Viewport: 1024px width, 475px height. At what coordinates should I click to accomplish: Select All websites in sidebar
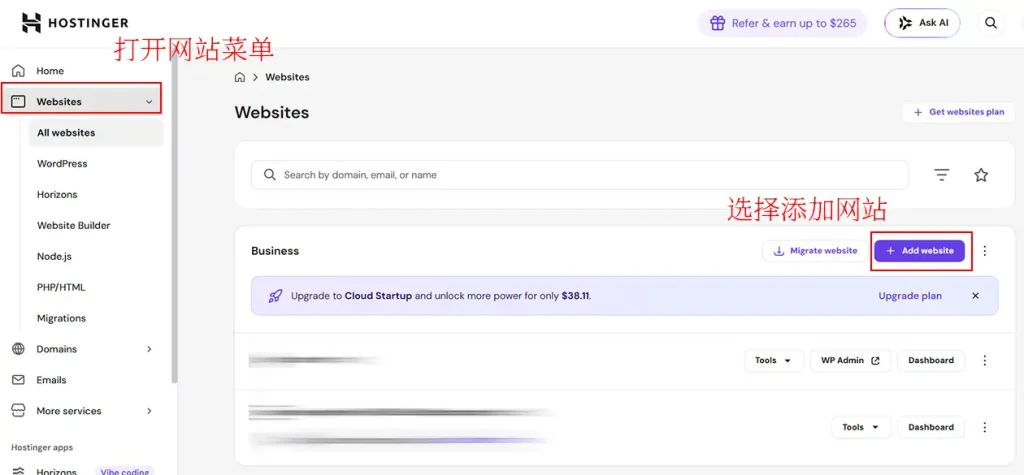pyautogui.click(x=96, y=133)
